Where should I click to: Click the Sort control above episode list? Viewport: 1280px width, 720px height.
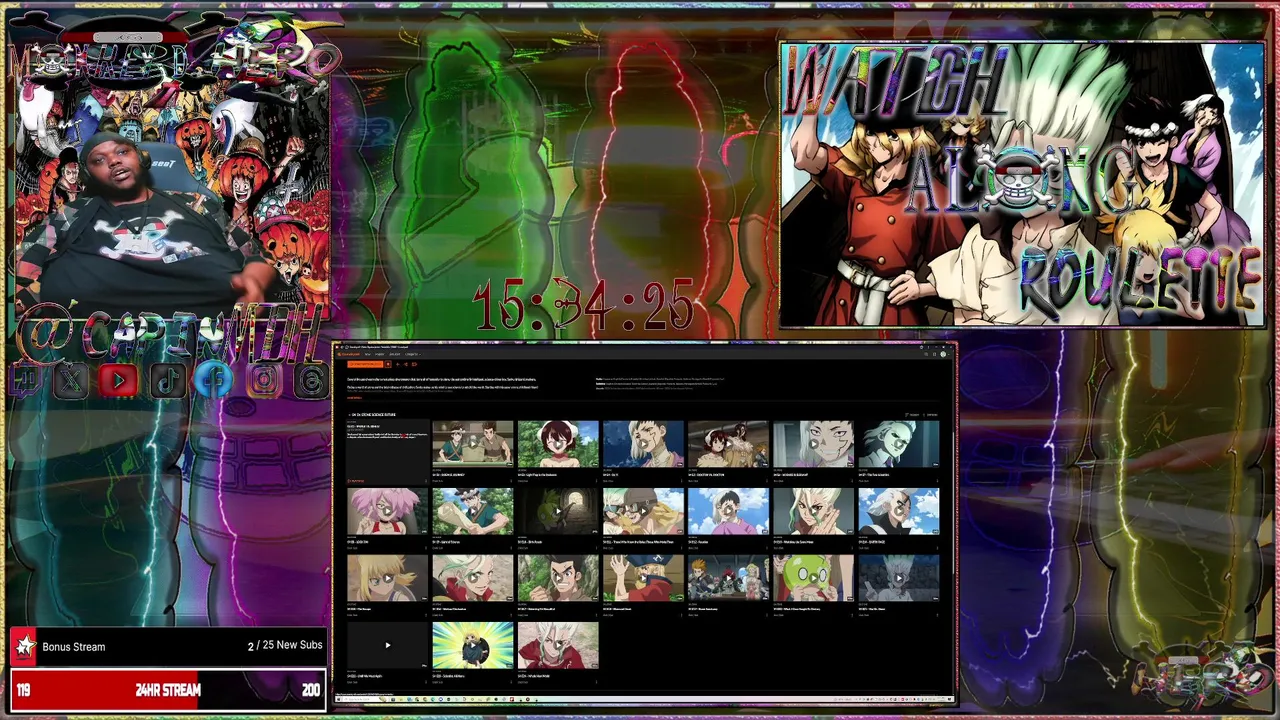(x=912, y=414)
